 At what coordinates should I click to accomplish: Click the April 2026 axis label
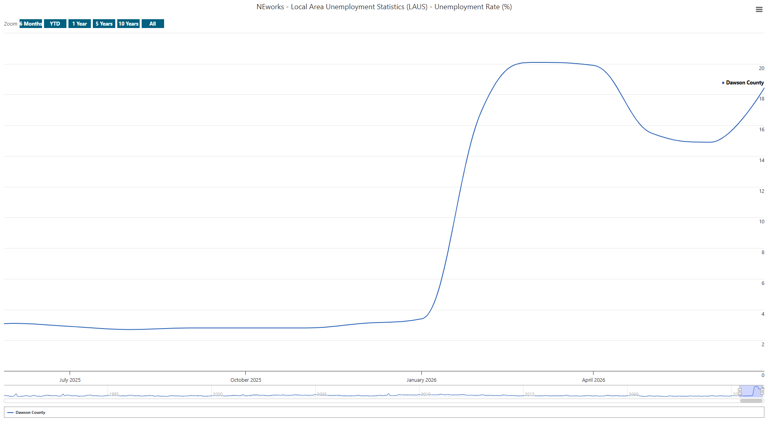(x=593, y=380)
